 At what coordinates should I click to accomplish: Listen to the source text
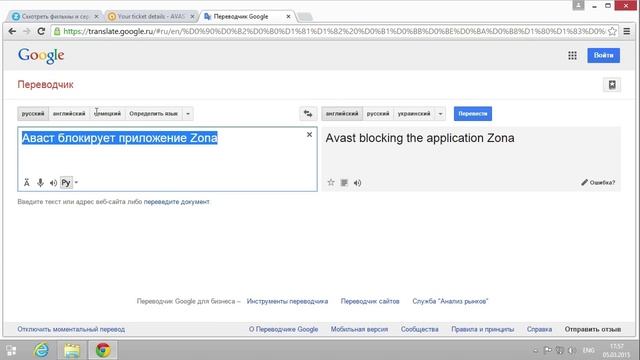(53, 182)
